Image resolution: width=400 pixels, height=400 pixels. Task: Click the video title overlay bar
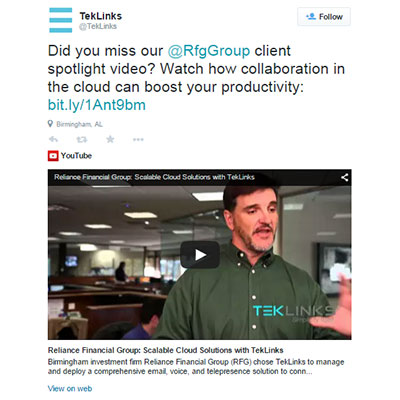tap(199, 177)
